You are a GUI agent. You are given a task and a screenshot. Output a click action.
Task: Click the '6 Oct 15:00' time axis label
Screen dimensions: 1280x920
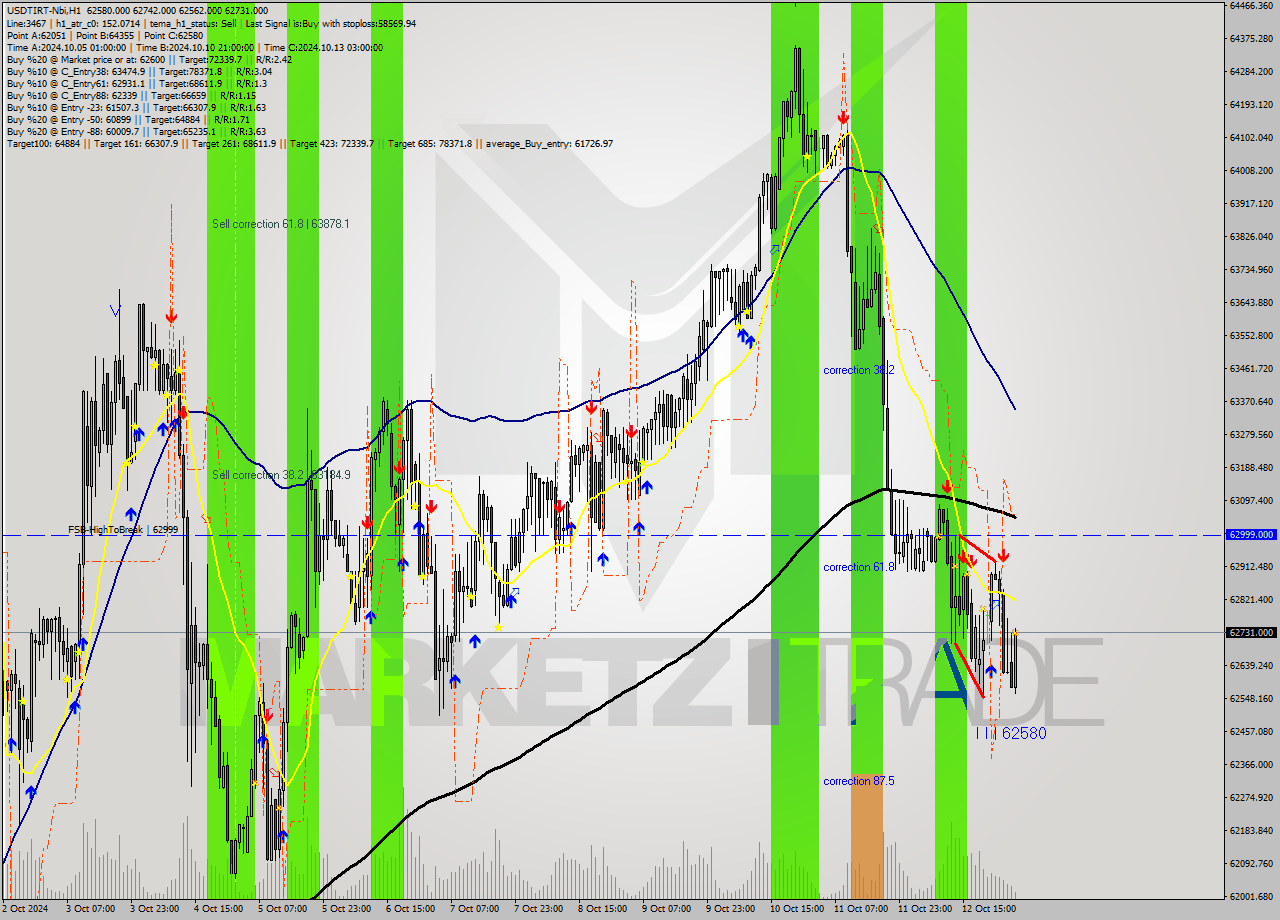pyautogui.click(x=410, y=909)
